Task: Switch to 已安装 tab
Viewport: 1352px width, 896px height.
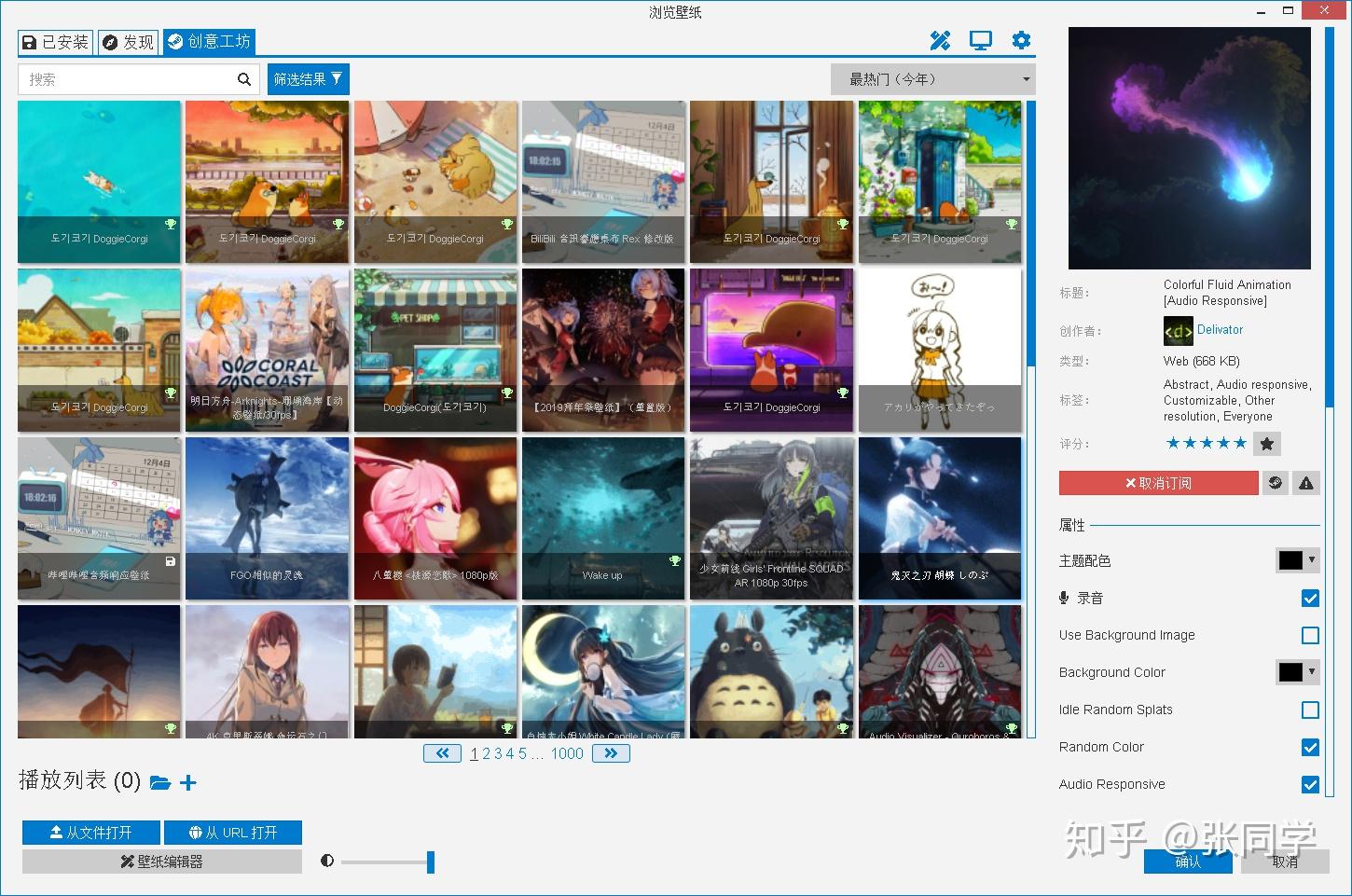Action: (x=56, y=42)
